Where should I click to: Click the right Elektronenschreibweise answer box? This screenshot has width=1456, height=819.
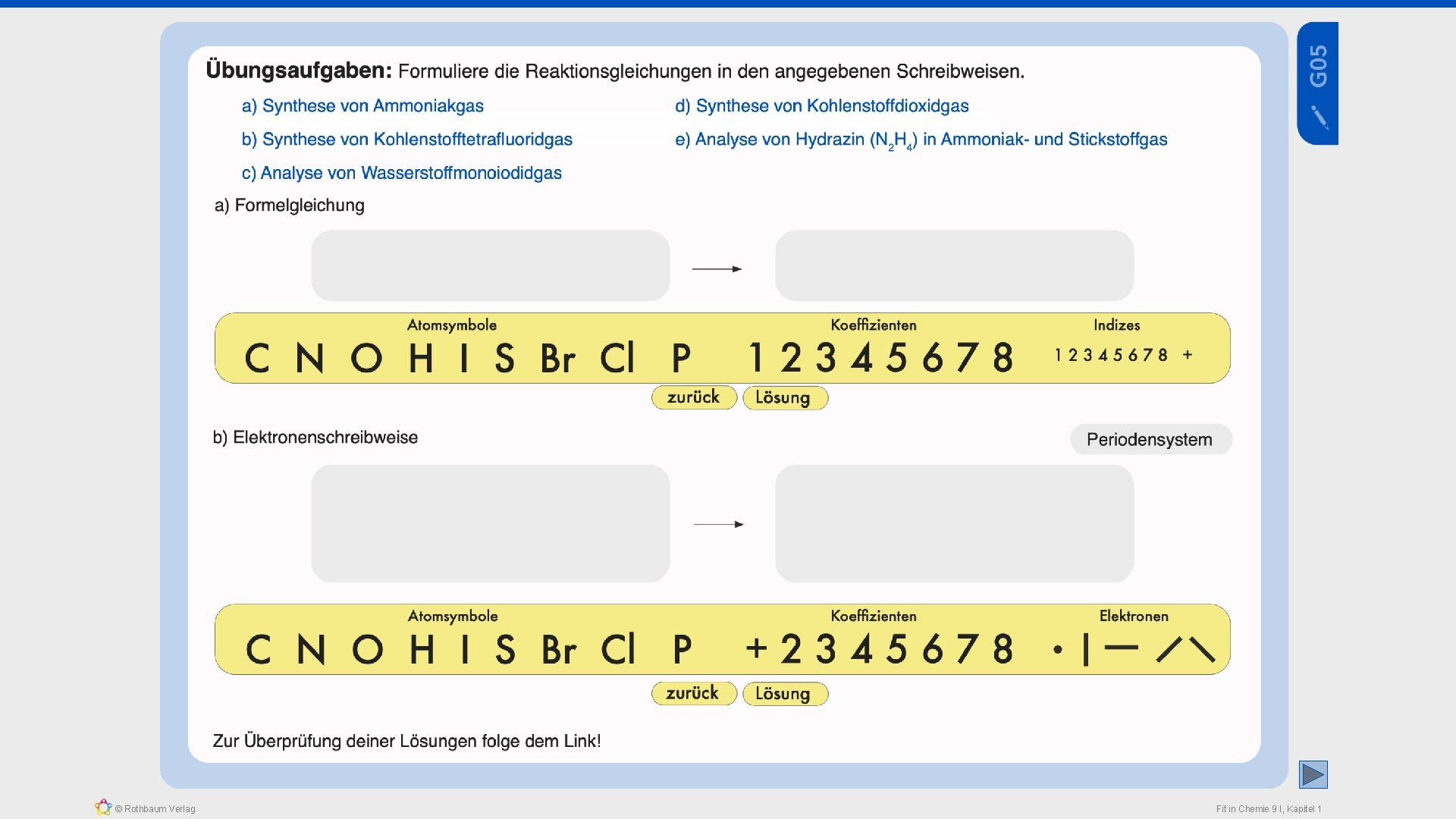(x=954, y=523)
